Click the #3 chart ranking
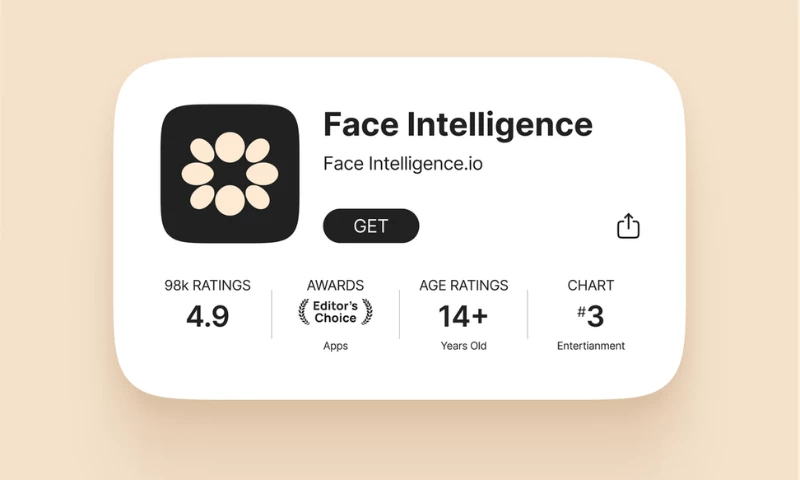800x480 pixels. point(591,317)
